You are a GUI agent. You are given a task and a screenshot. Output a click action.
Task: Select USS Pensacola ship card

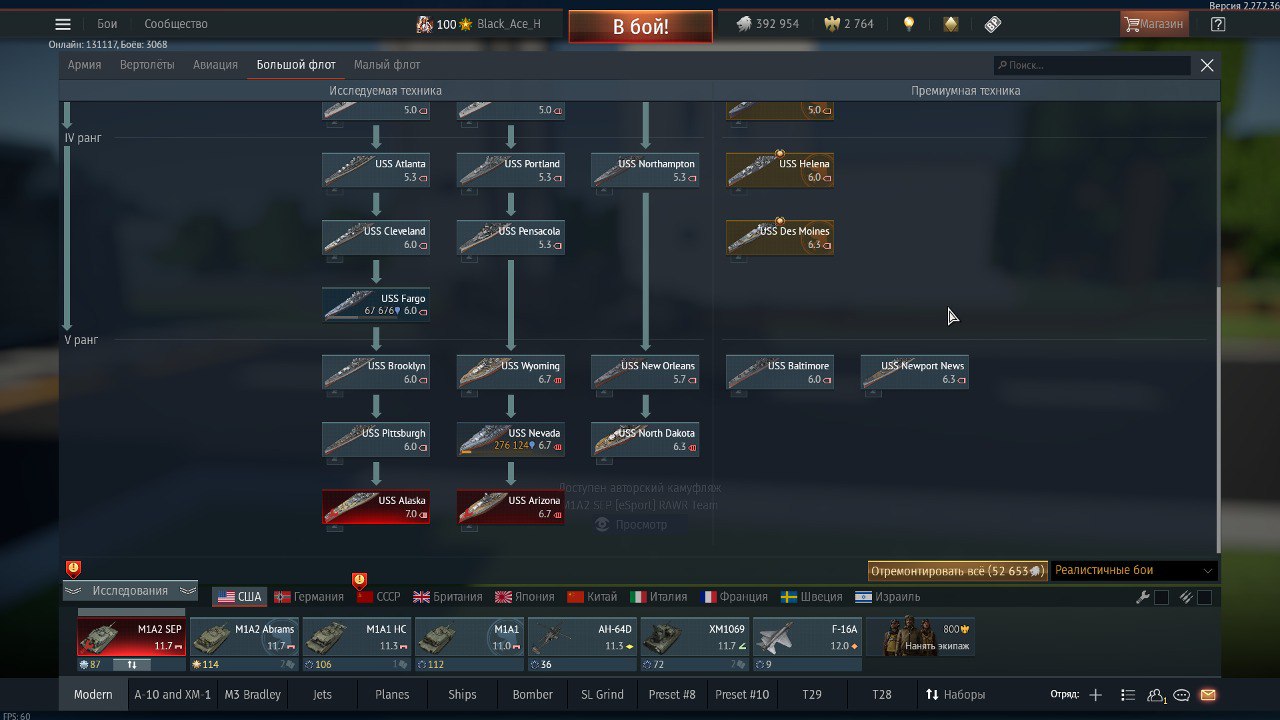[x=511, y=237]
